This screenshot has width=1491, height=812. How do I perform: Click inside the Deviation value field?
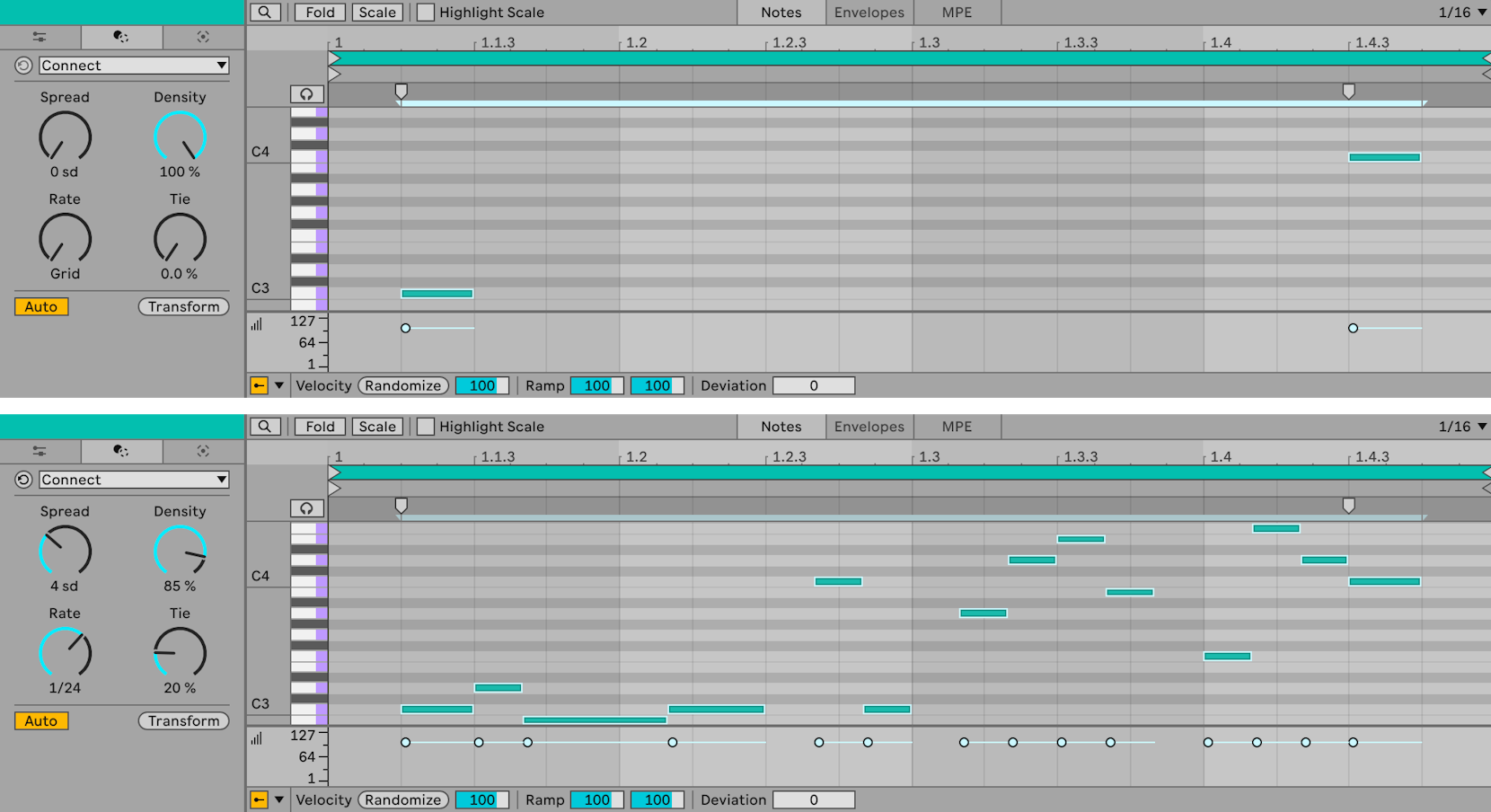coord(813,384)
